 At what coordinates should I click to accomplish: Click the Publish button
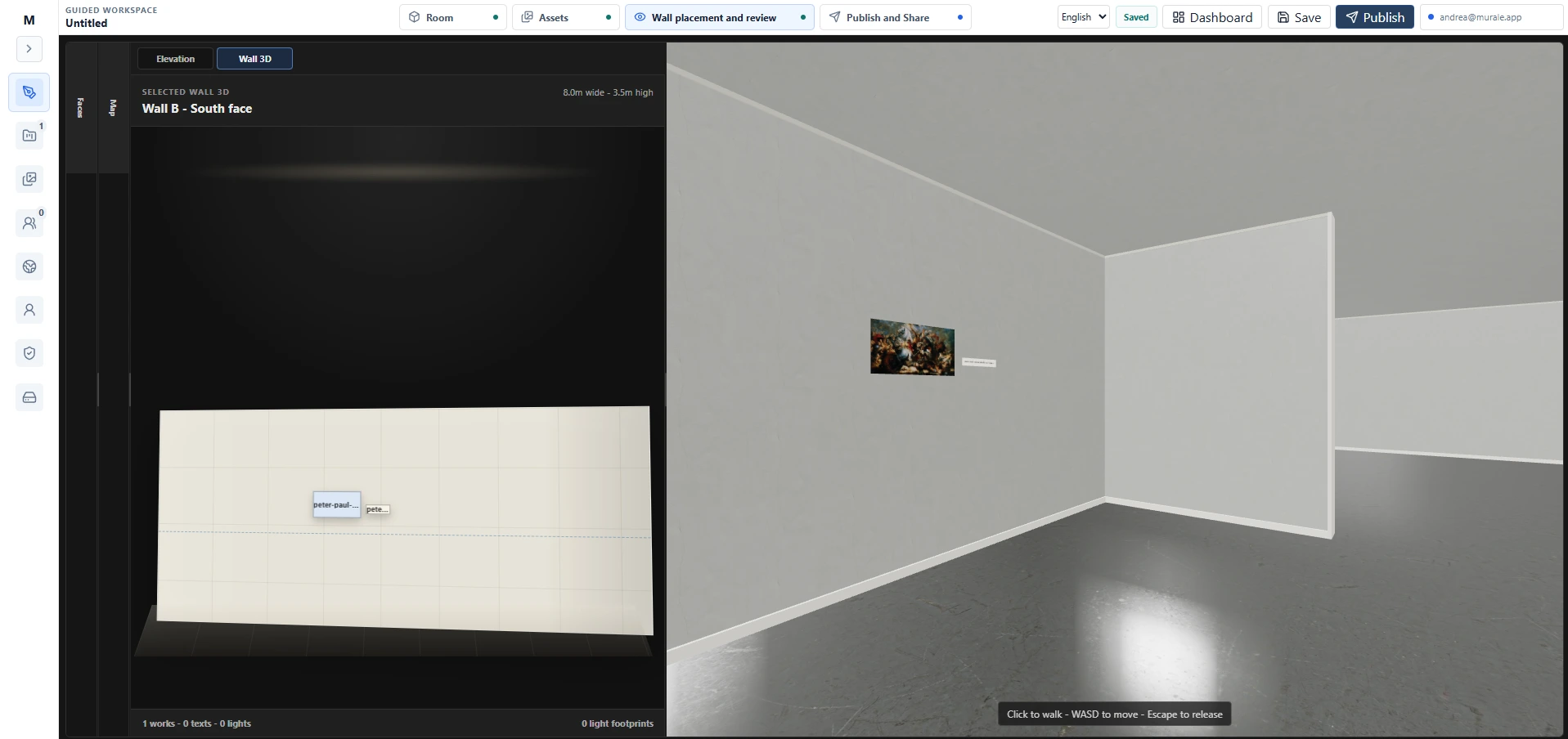point(1375,17)
